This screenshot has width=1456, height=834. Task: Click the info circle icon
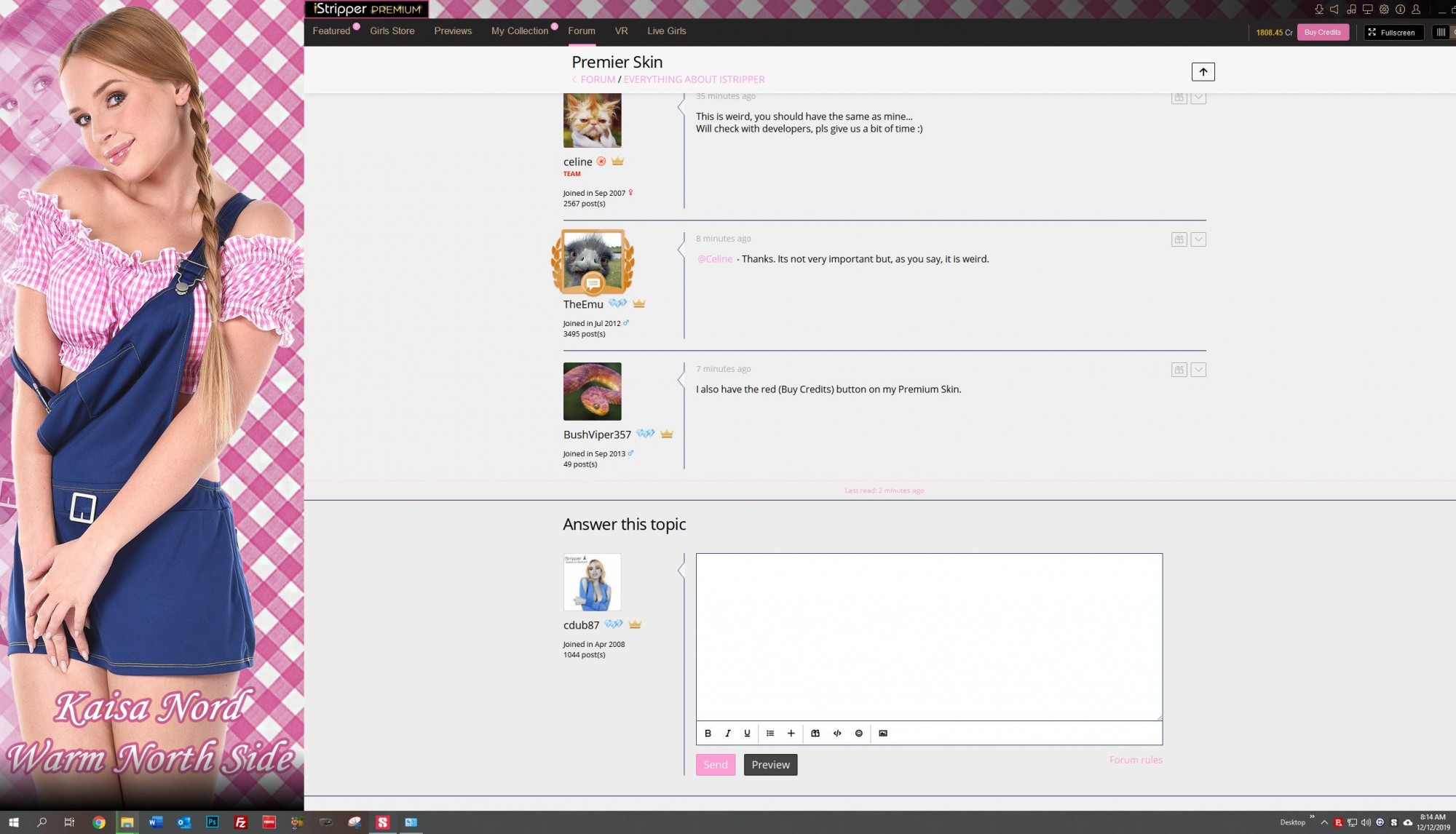tap(1400, 9)
